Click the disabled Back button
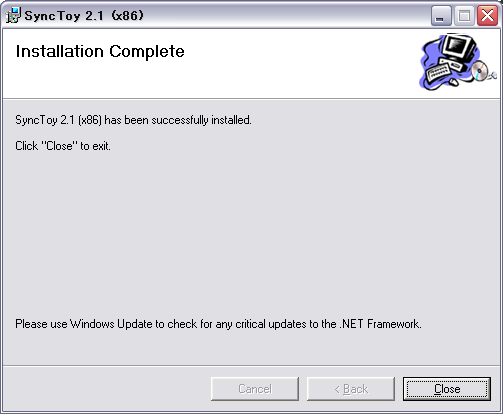This screenshot has height=414, width=503. click(351, 389)
